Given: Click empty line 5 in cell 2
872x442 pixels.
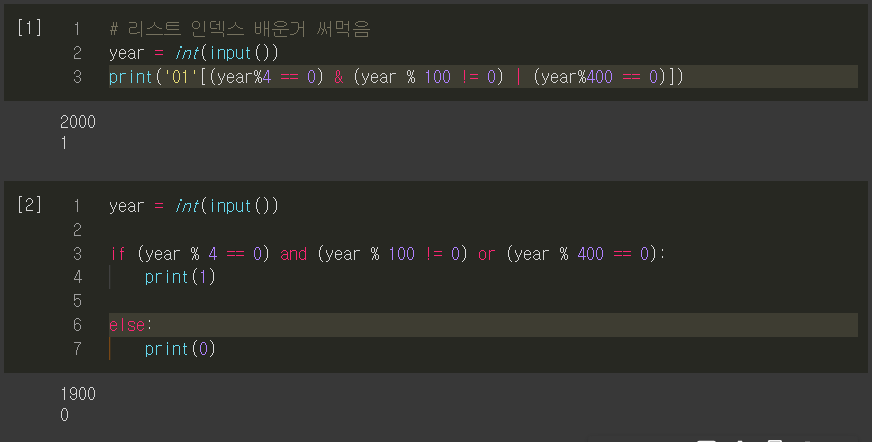Looking at the screenshot, I should point(483,301).
